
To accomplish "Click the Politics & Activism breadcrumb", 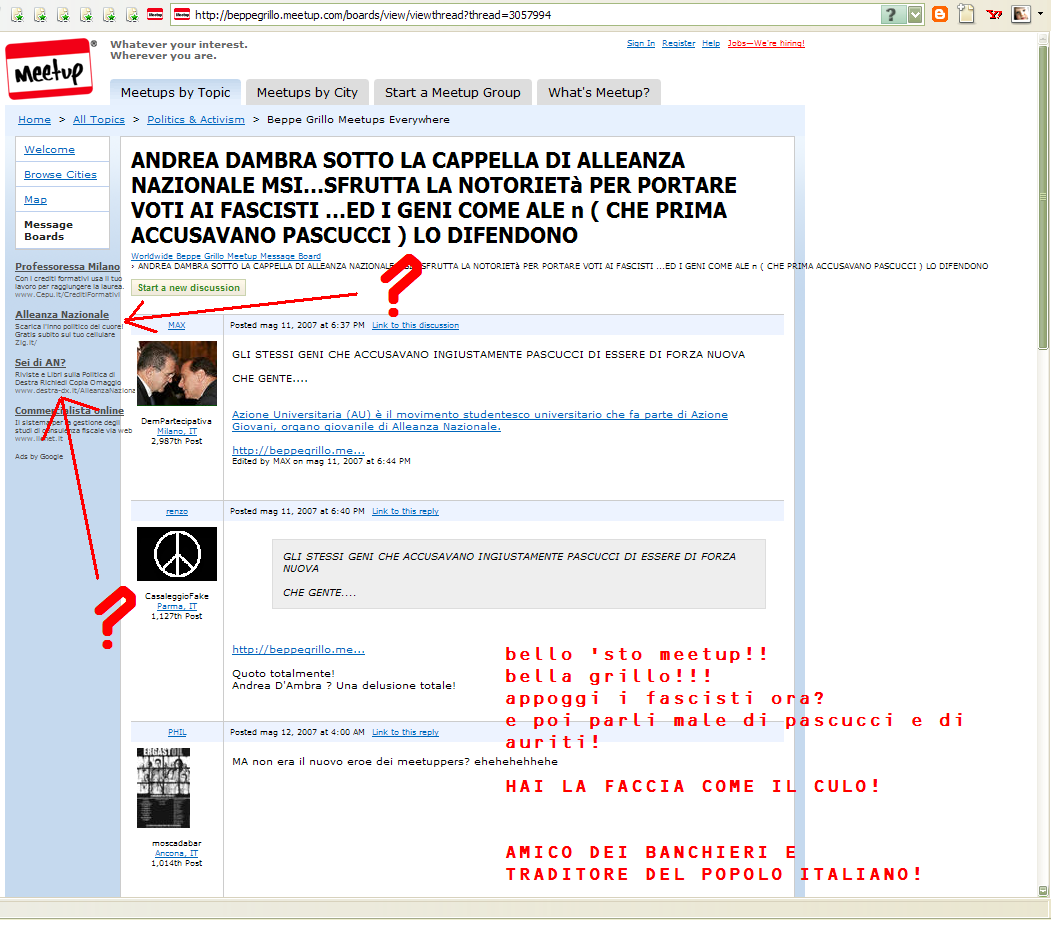I will tap(196, 119).
